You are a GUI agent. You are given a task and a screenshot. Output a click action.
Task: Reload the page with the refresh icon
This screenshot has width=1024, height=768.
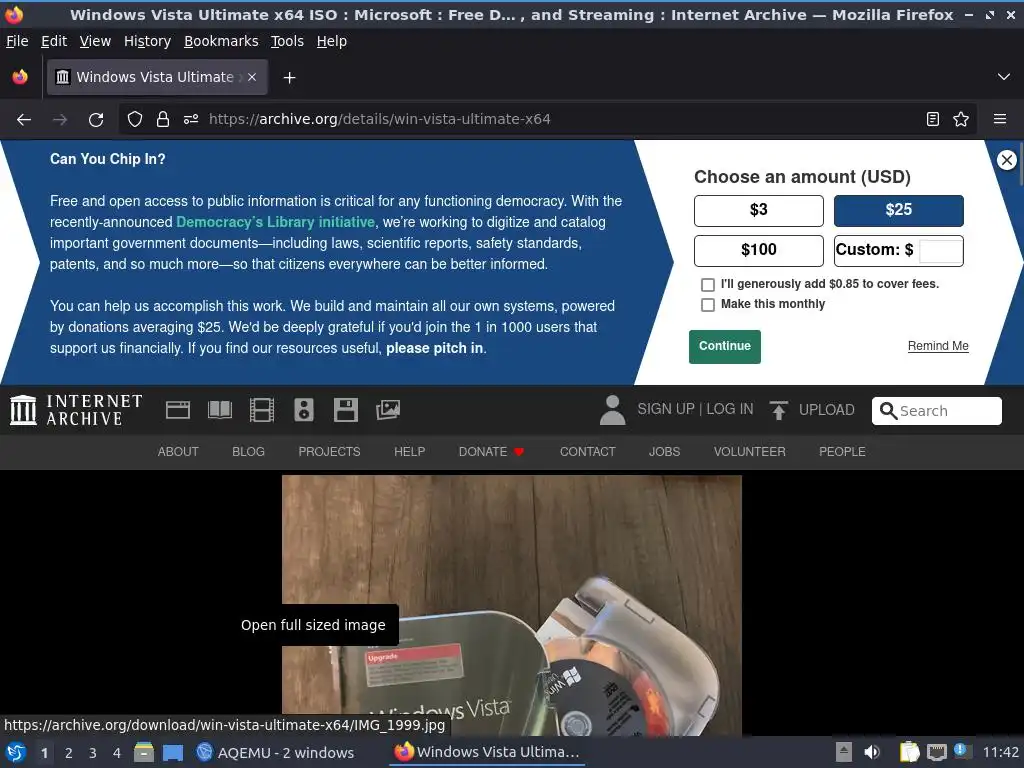(x=96, y=120)
